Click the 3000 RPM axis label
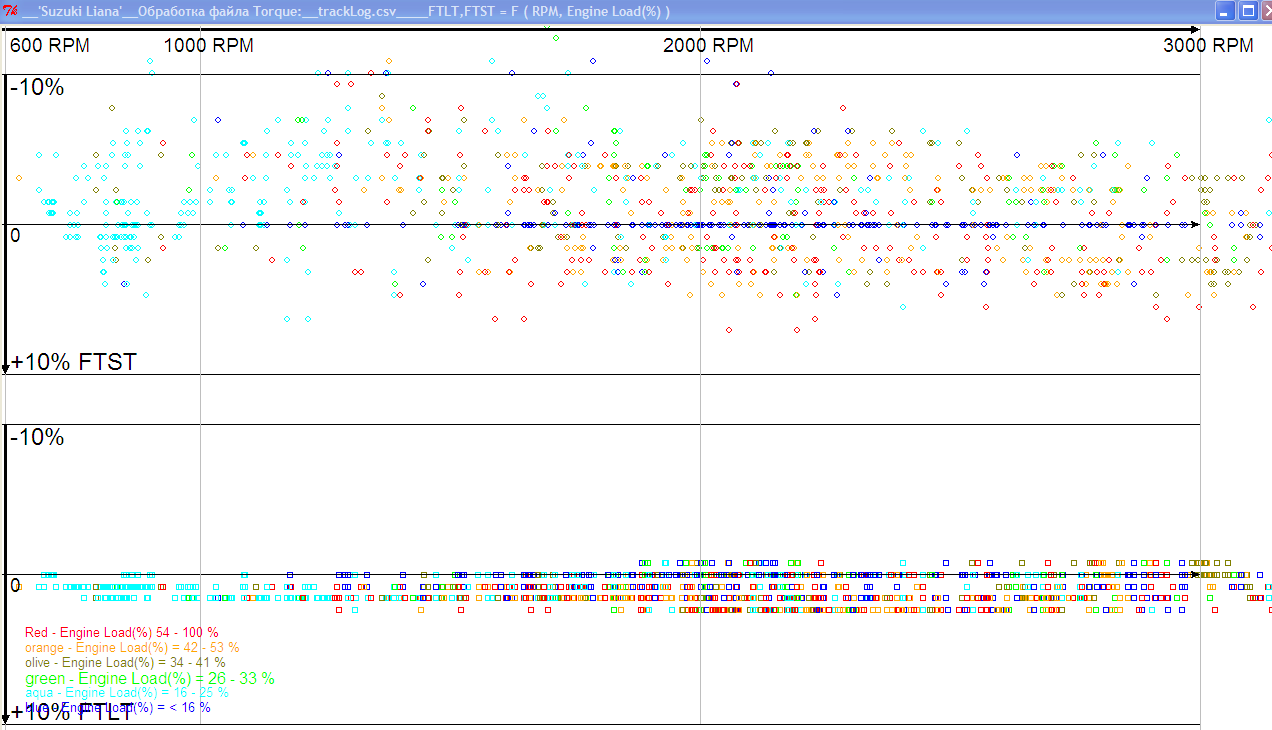Viewport: 1272px width, 730px height. click(1208, 46)
